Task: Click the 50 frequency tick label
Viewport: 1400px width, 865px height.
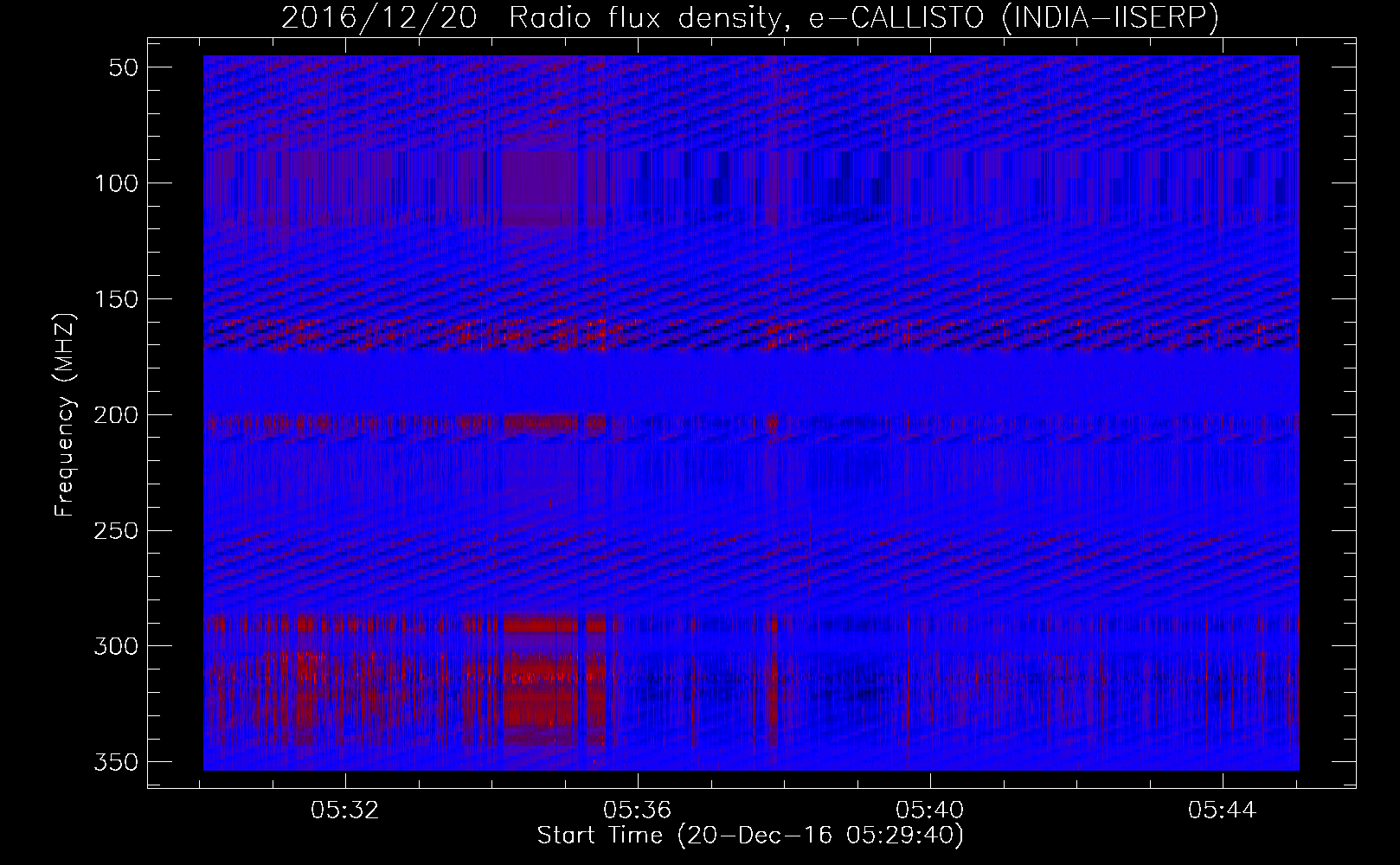Action: [125, 67]
